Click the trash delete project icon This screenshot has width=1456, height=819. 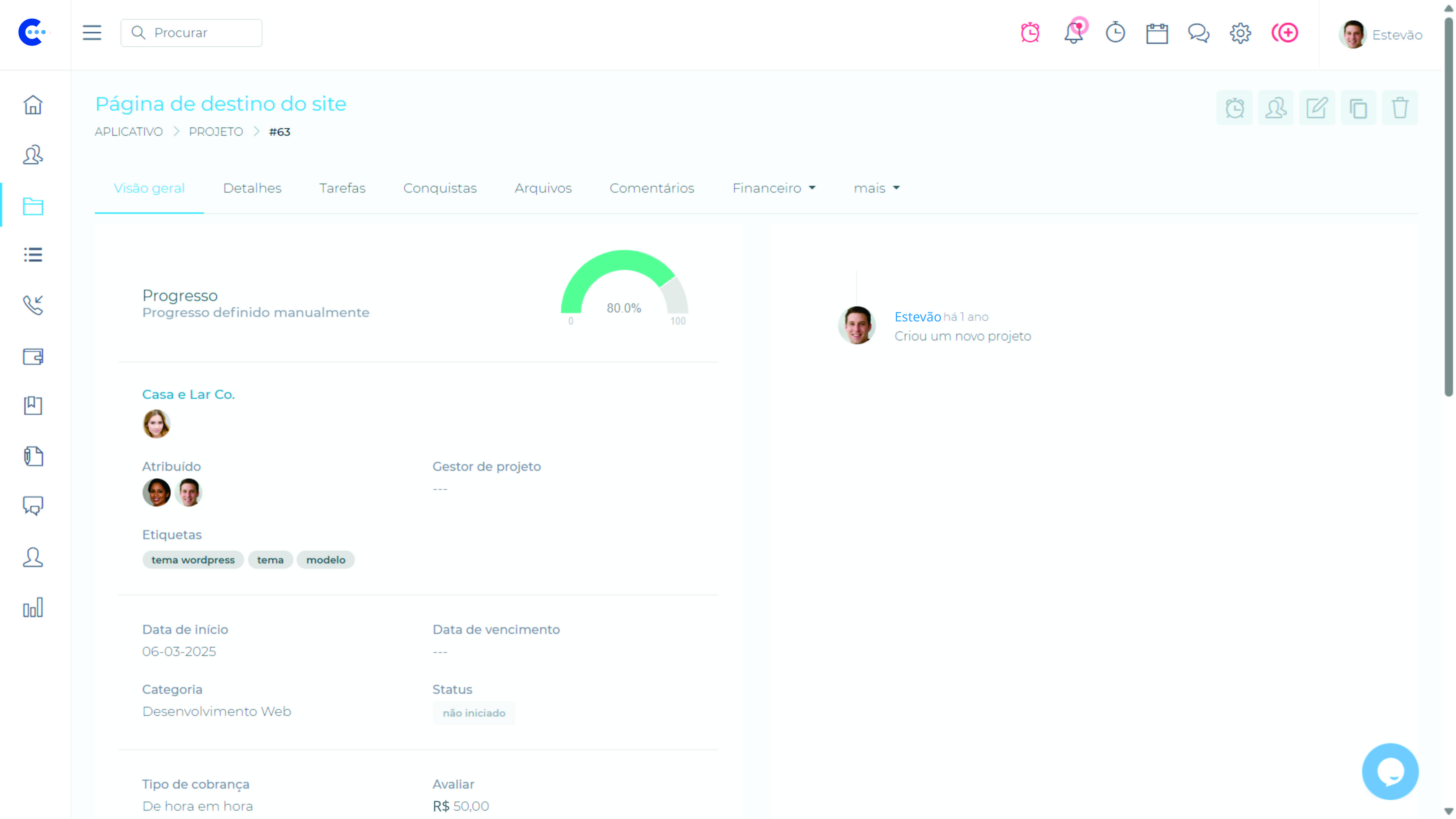[x=1400, y=108]
